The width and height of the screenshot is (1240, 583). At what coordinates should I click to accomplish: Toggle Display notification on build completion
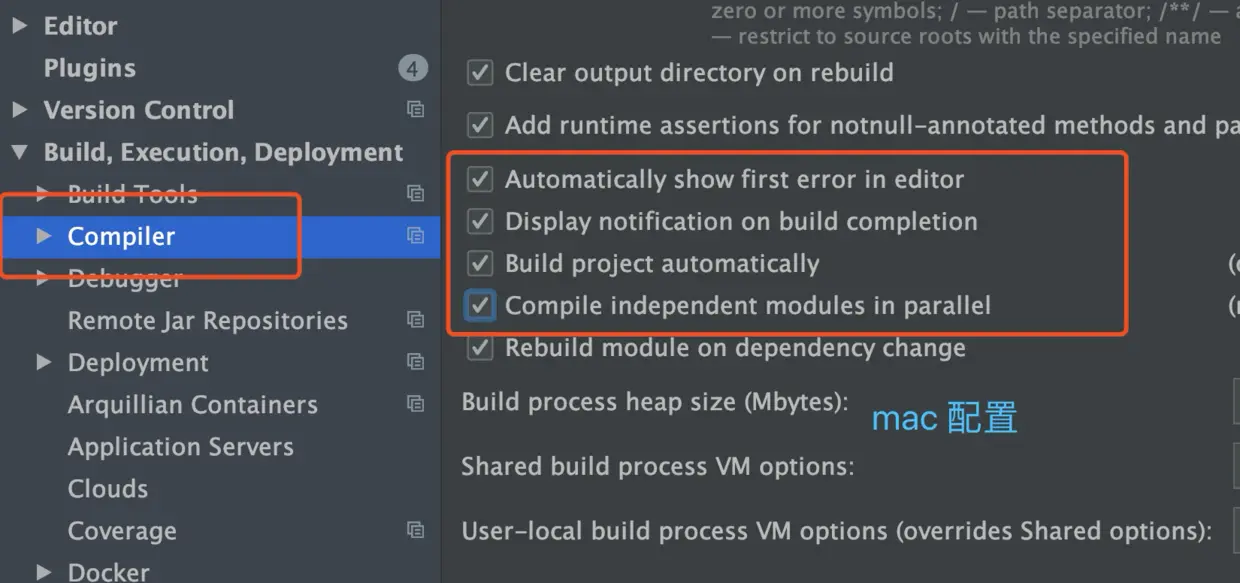[x=481, y=222]
